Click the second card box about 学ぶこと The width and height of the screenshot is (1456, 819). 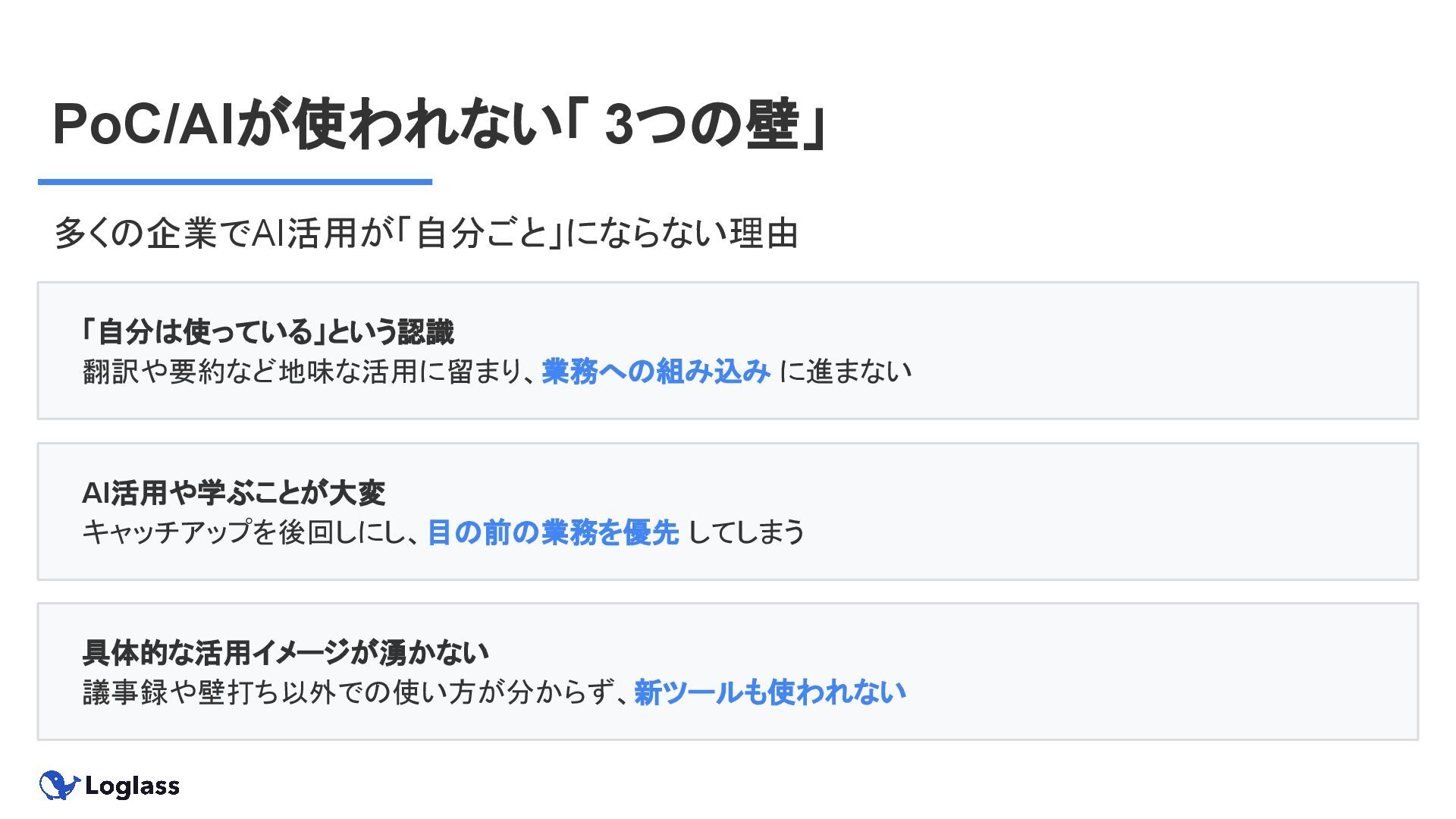[x=728, y=511]
